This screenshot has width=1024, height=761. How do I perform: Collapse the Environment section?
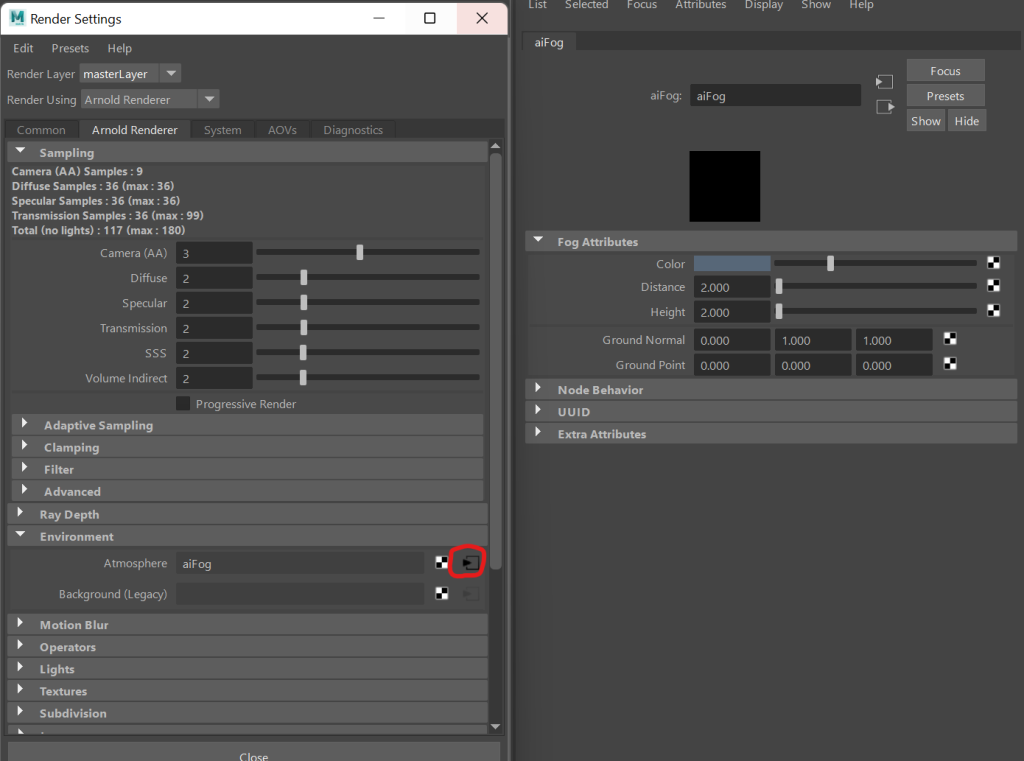coord(20,535)
